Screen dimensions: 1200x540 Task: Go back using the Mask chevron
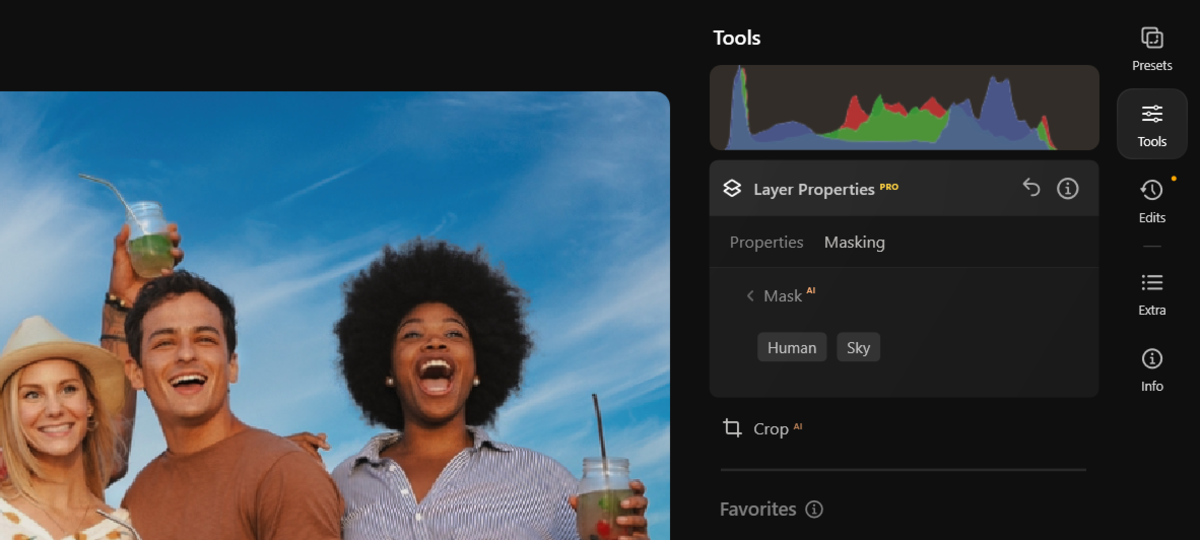750,296
